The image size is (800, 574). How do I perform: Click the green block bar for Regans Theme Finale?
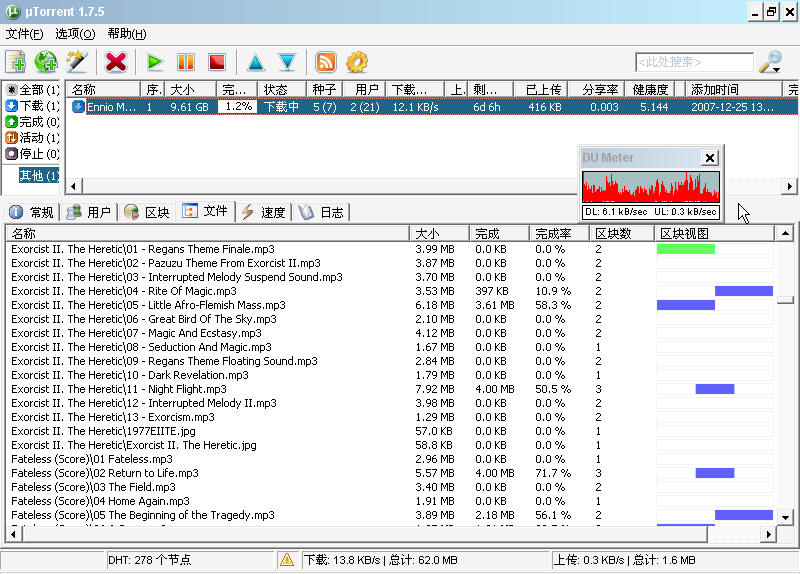pos(686,249)
